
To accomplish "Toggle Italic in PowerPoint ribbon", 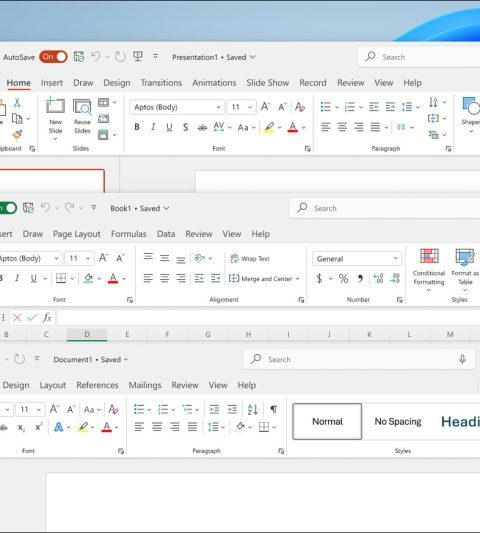I will [x=153, y=127].
